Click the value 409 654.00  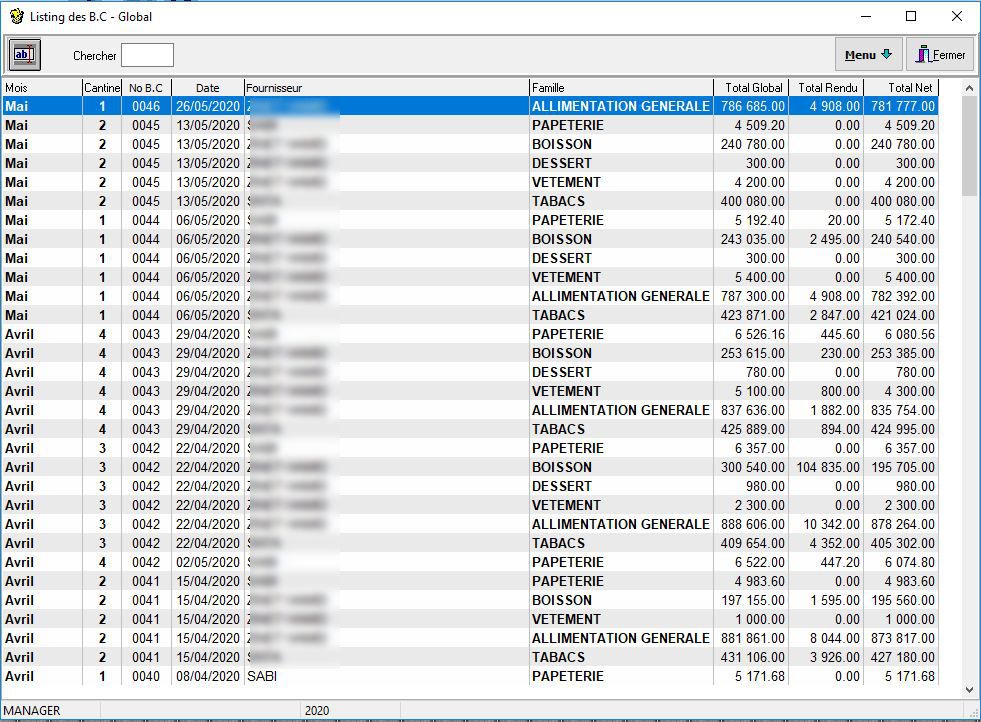[x=753, y=544]
